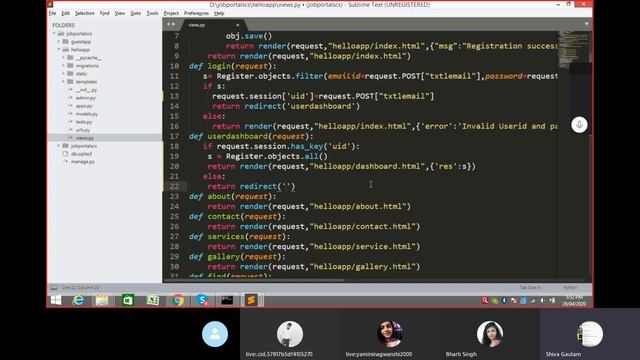The width and height of the screenshot is (640, 360).
Task: Close the views.py tab
Action: 238,25
